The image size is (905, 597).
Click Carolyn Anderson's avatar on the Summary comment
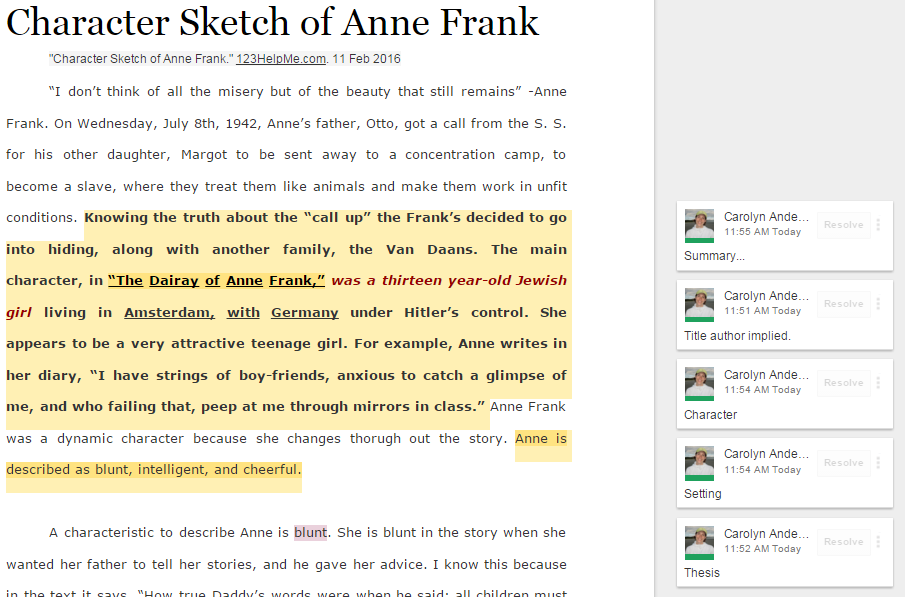pos(699,226)
